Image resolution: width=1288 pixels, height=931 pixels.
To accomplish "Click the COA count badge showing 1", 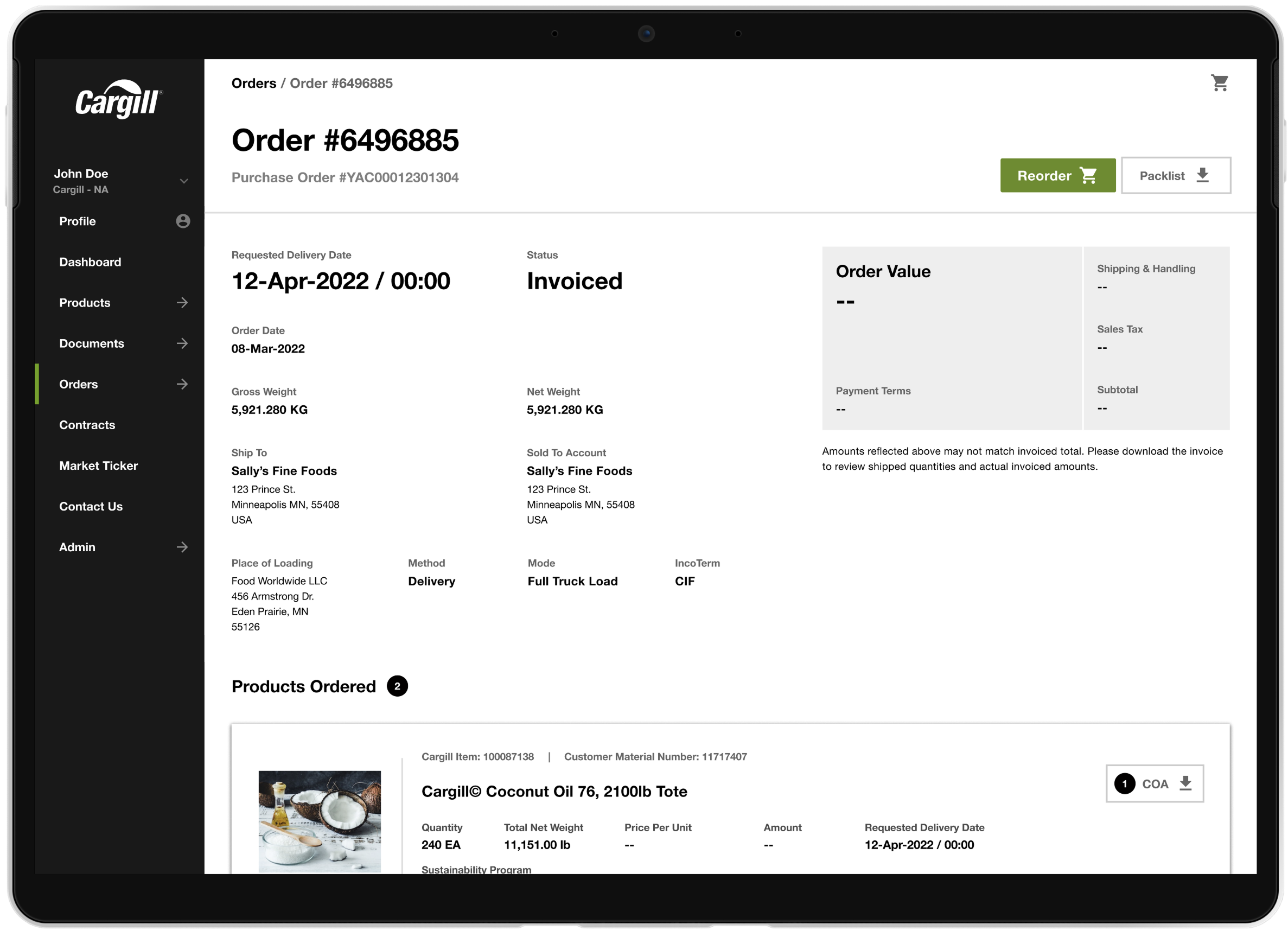I will point(1124,783).
